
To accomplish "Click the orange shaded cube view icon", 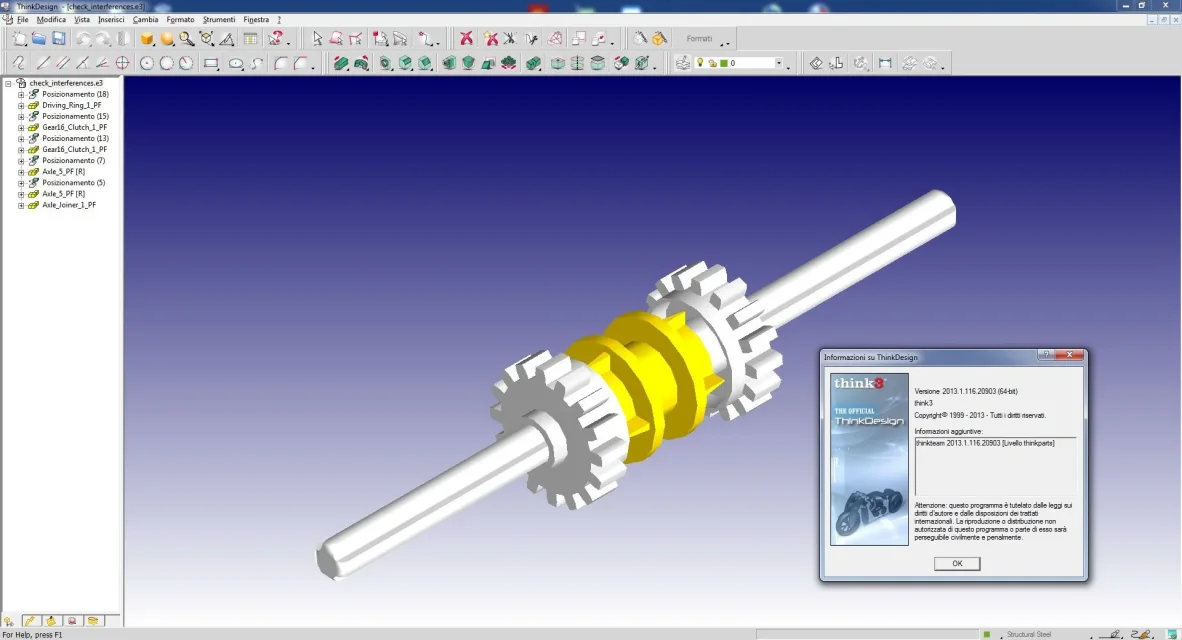I will [147, 39].
